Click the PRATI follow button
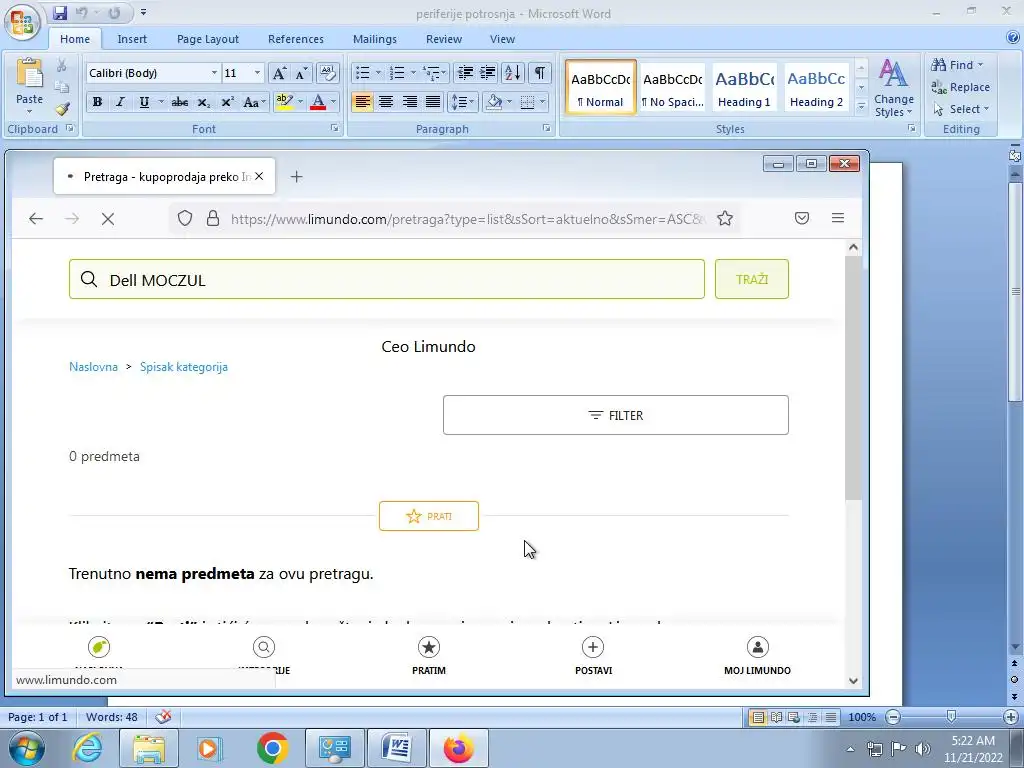 click(x=429, y=516)
